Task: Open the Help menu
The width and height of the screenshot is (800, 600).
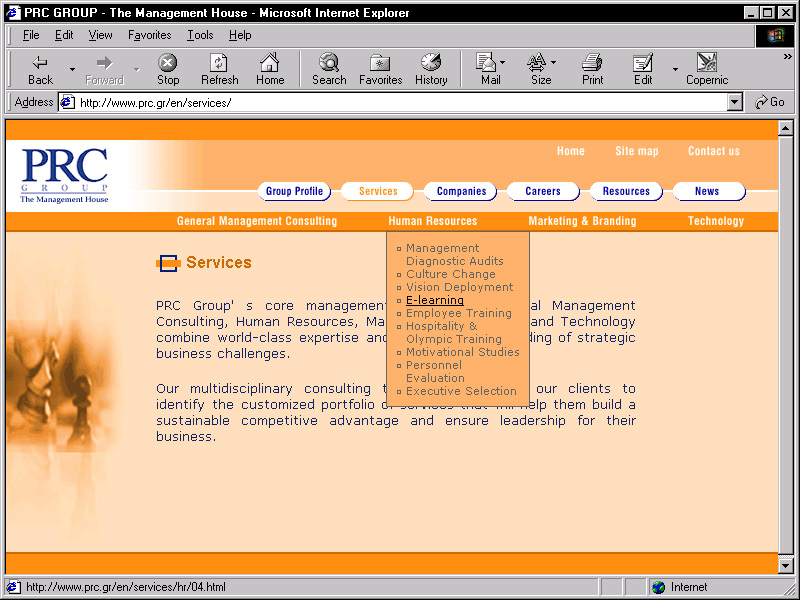Action: pos(240,35)
